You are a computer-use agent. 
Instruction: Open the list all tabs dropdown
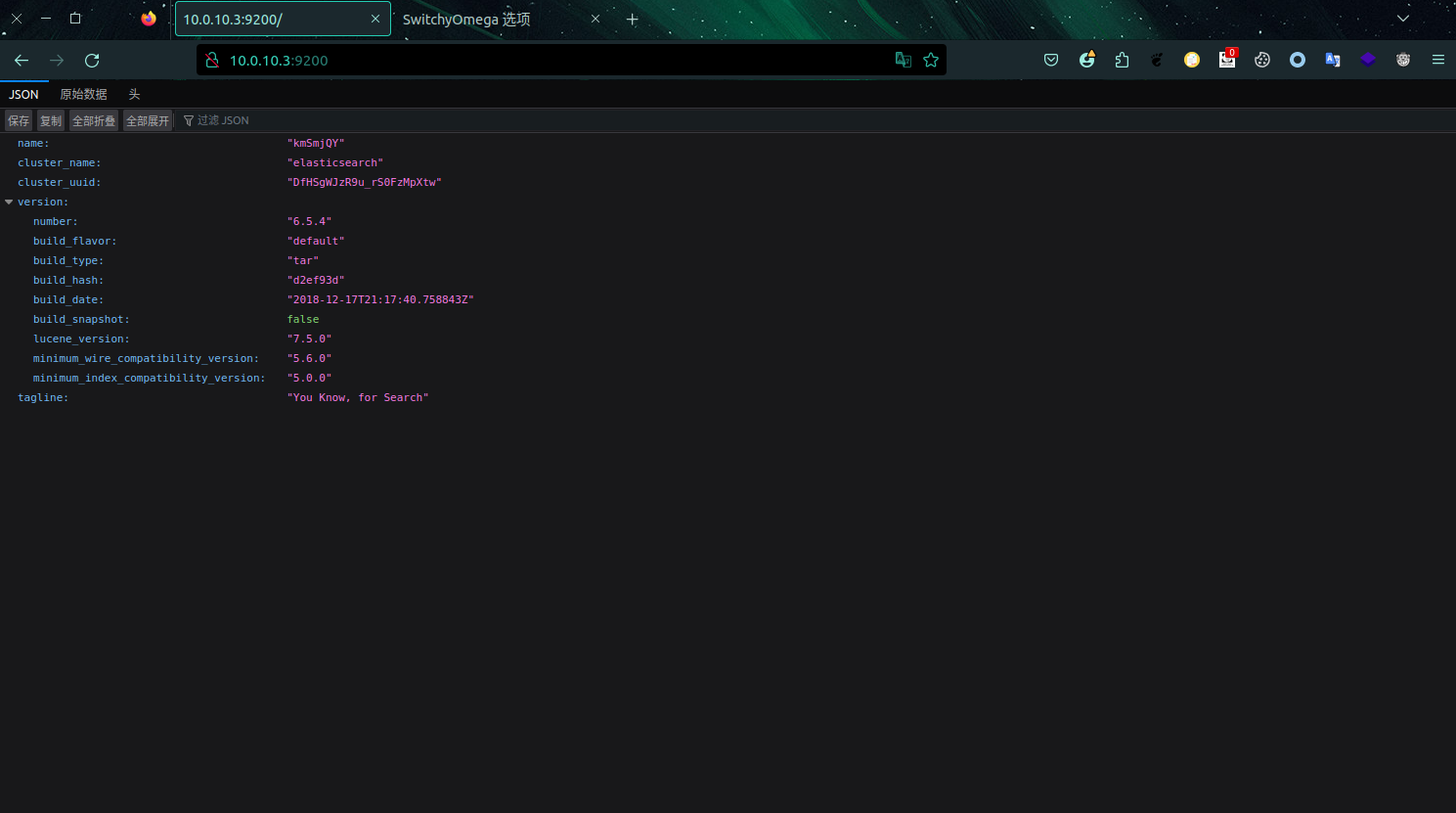point(1403,19)
